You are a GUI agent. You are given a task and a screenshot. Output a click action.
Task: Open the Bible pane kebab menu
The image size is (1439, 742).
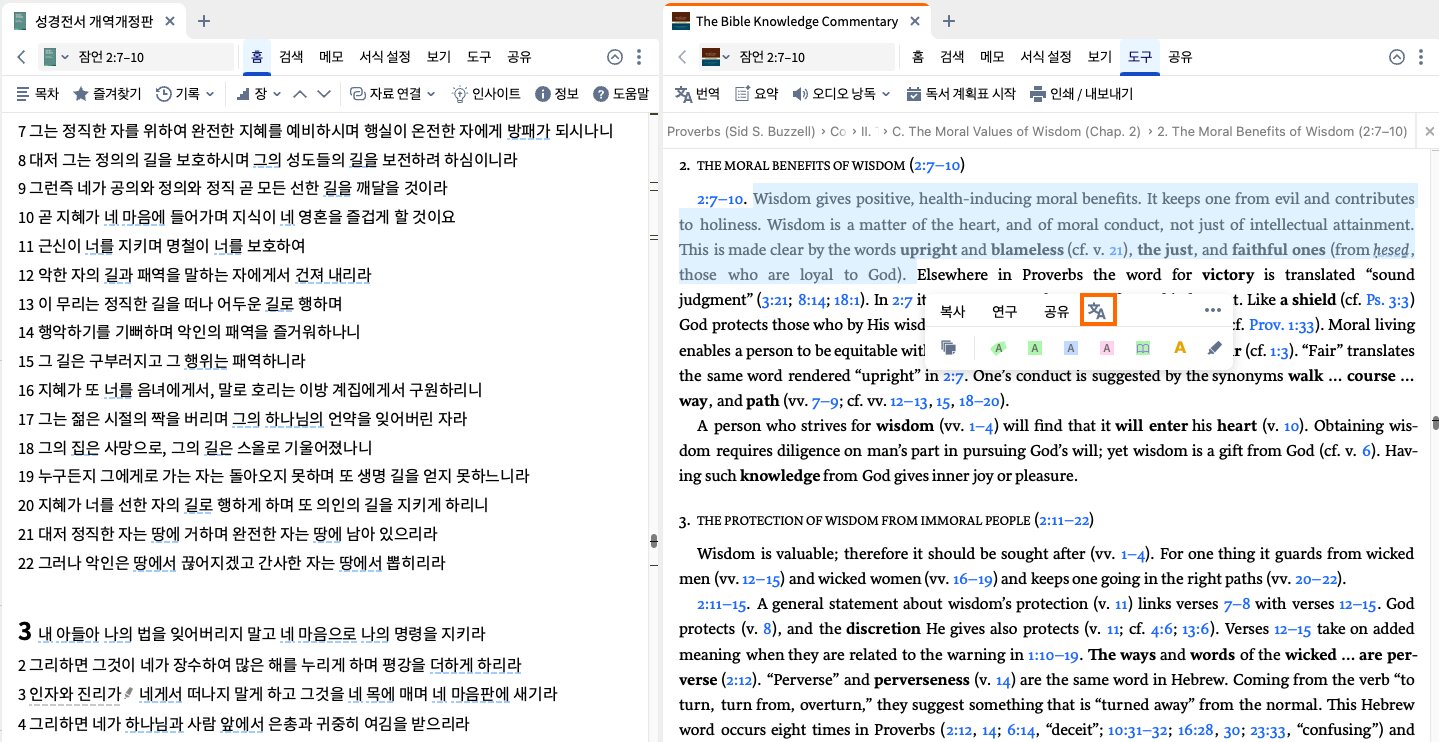click(639, 57)
